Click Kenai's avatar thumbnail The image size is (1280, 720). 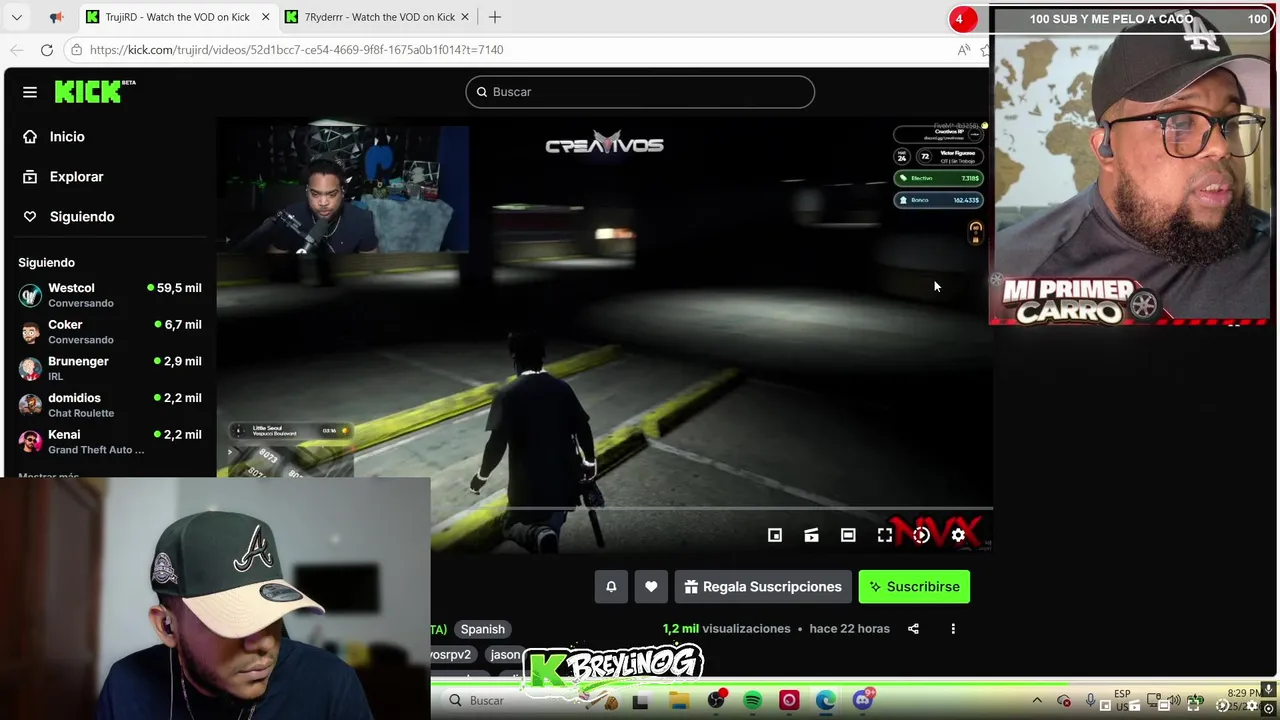point(31,442)
